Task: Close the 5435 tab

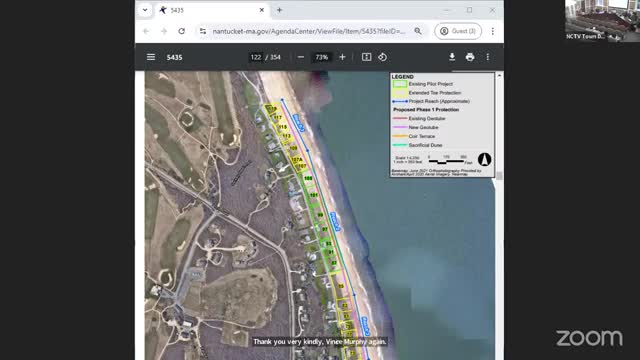Action: point(262,10)
